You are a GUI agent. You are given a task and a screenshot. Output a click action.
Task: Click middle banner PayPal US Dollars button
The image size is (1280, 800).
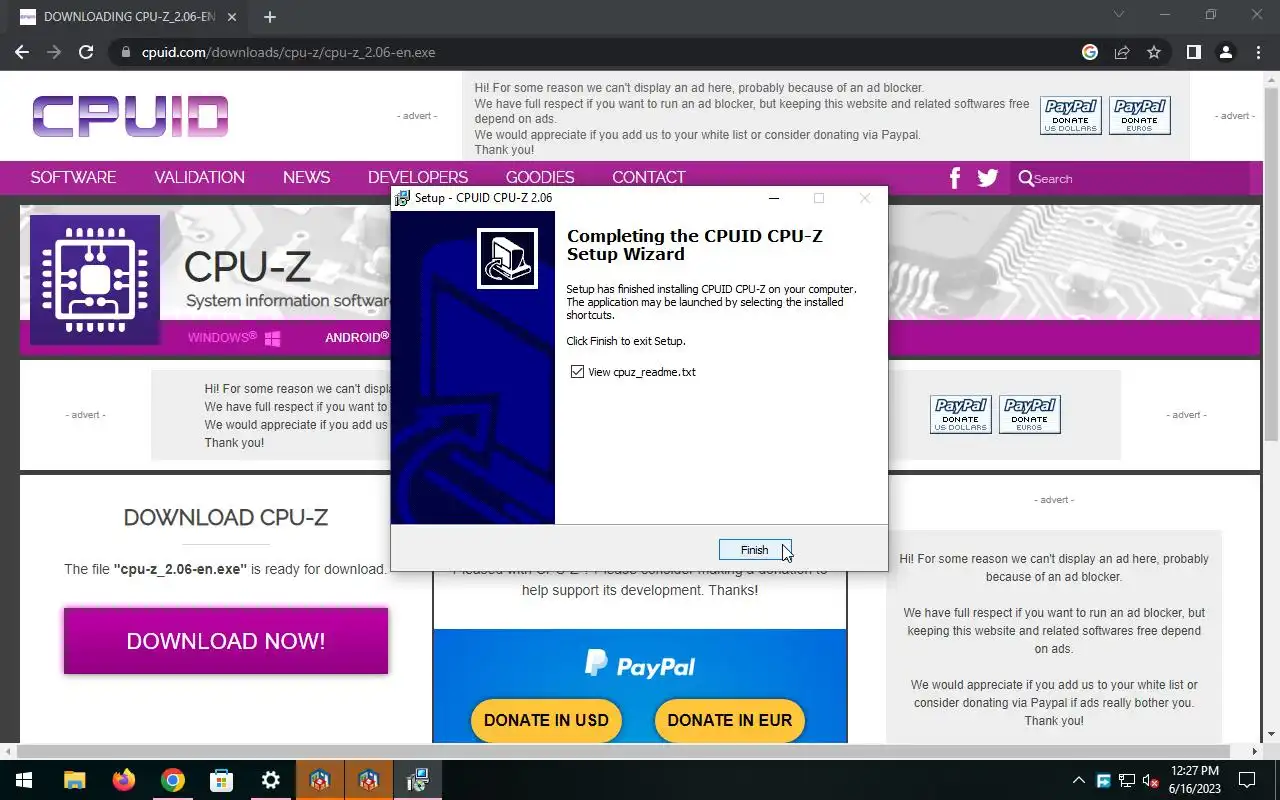coord(961,414)
